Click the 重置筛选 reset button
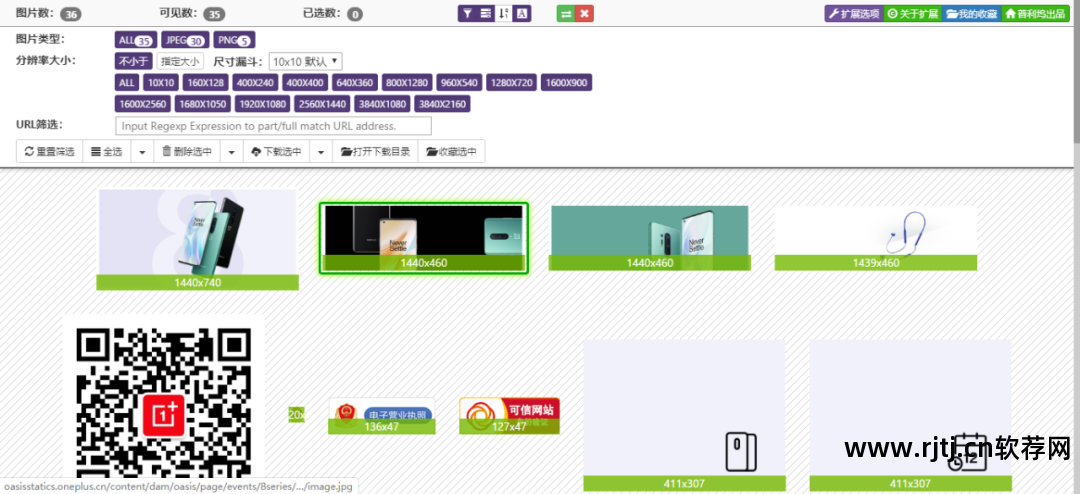1080x494 pixels. tap(50, 152)
